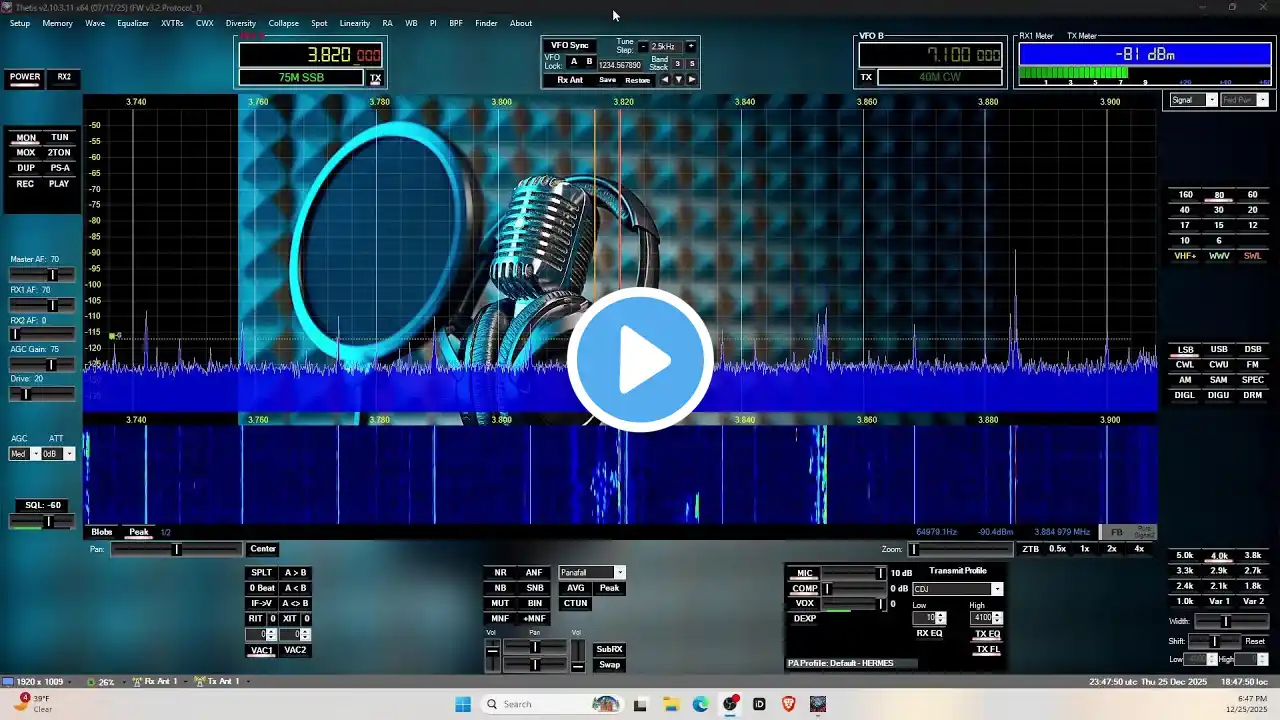Open the Windows Start menu

pyautogui.click(x=463, y=704)
